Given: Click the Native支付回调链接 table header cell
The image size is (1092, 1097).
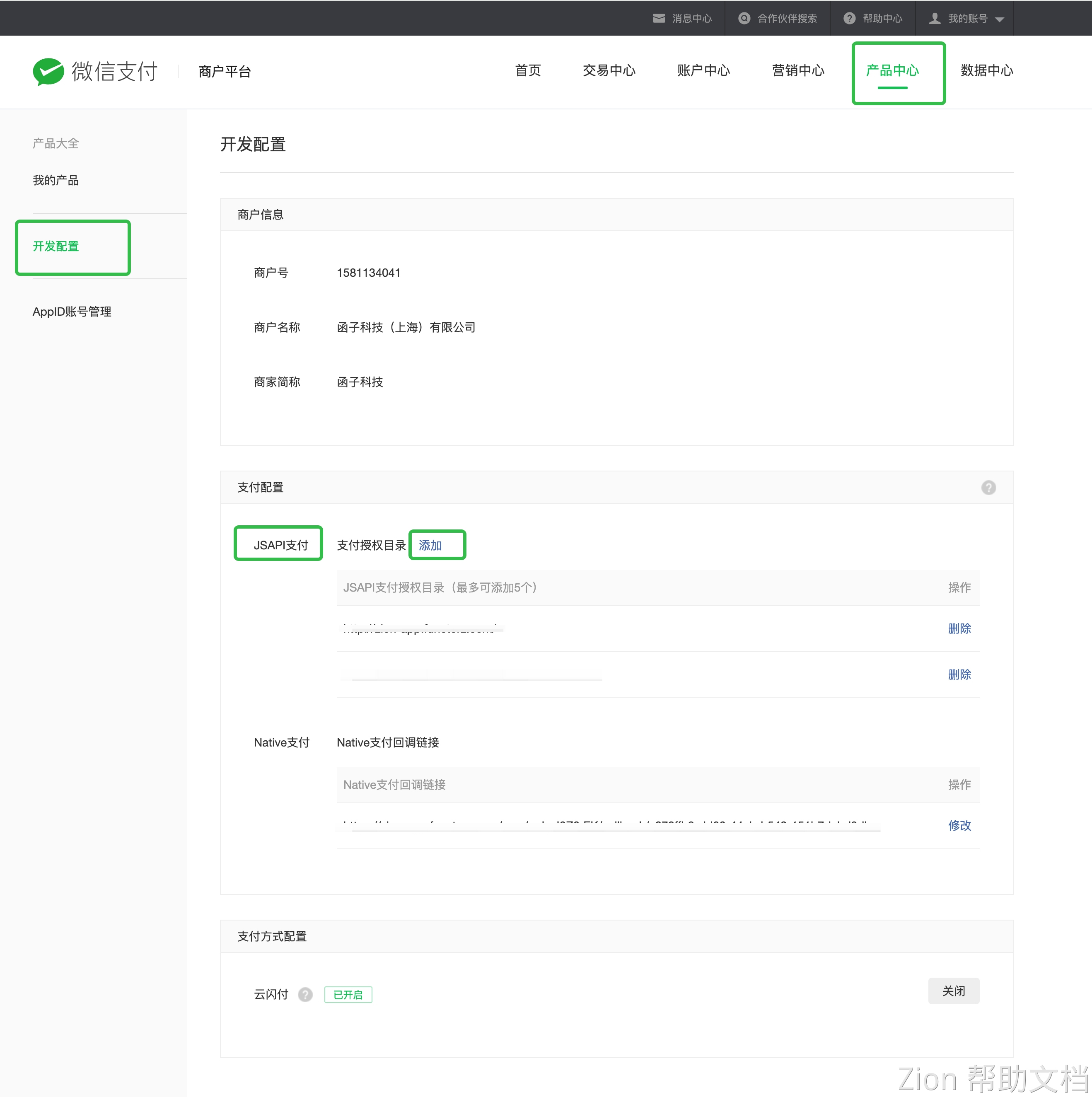Looking at the screenshot, I should point(394,784).
